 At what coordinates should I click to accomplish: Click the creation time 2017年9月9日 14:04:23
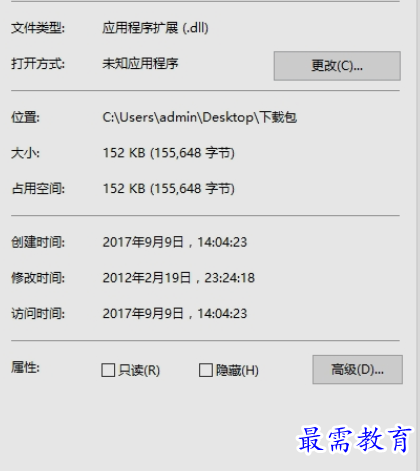tap(175, 242)
